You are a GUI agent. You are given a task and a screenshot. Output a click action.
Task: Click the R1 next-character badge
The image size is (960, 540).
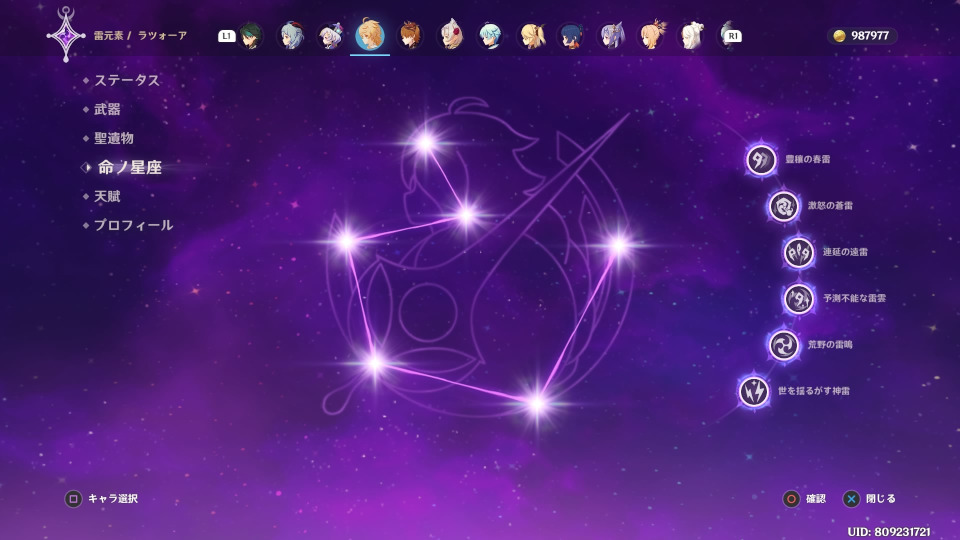733,36
